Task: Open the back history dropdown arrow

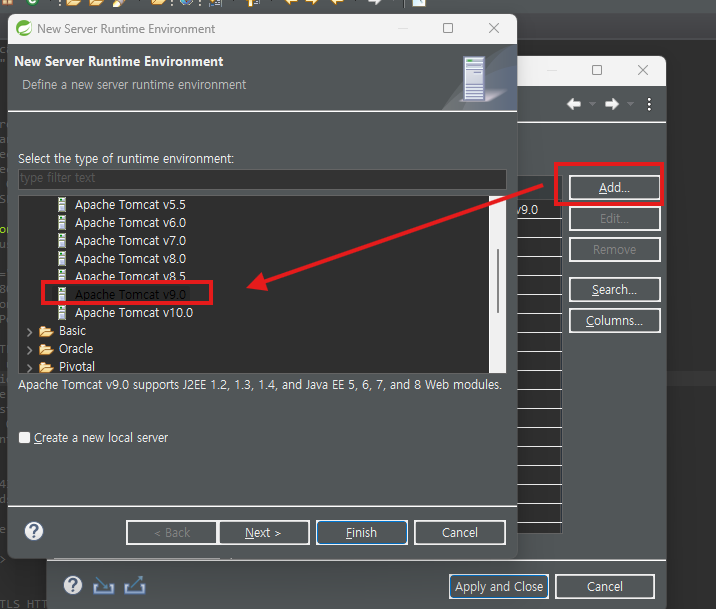Action: (592, 104)
